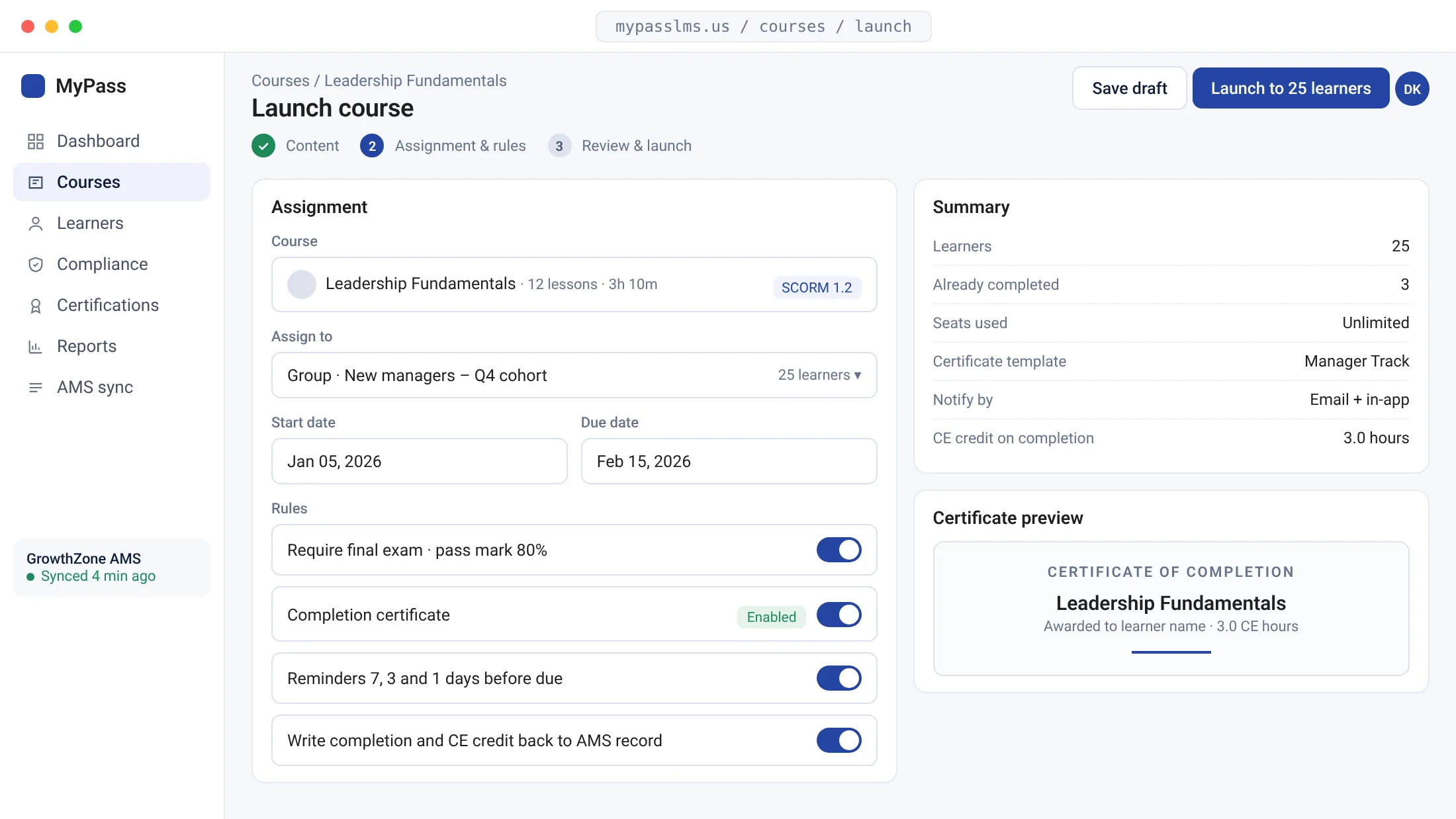Click the Due date field
The image size is (1456, 819).
tap(729, 461)
